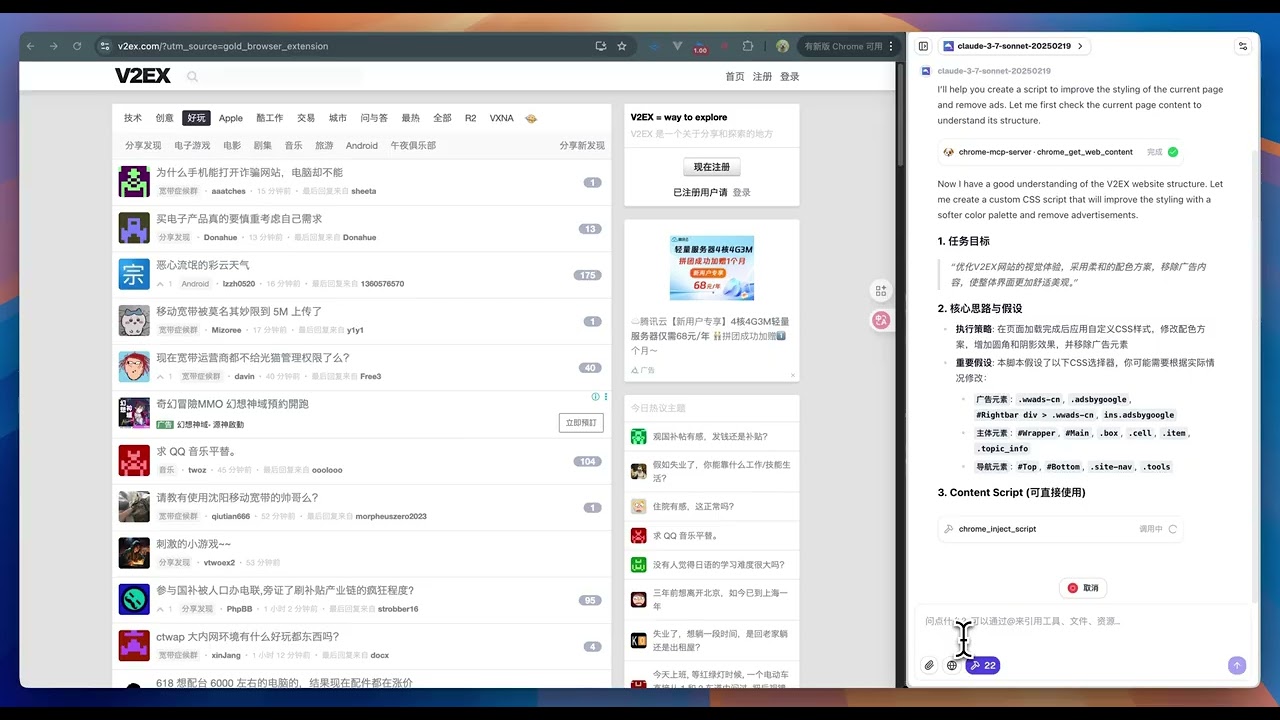The image size is (1280, 720).
Task: Open hot topic 住院有感、这正常吗？
Action: [693, 506]
